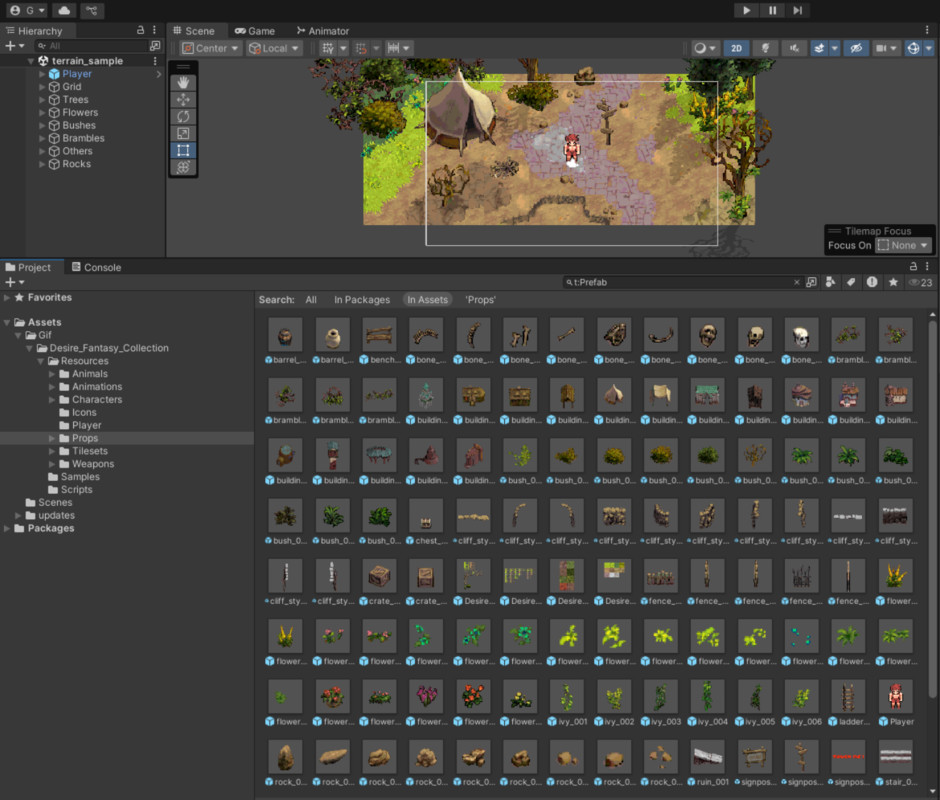Select the Scale tool
Image resolution: width=940 pixels, height=800 pixels.
click(183, 133)
